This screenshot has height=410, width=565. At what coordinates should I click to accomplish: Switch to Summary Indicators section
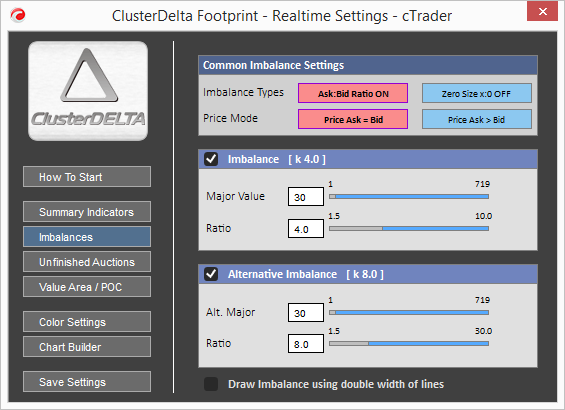tap(87, 211)
